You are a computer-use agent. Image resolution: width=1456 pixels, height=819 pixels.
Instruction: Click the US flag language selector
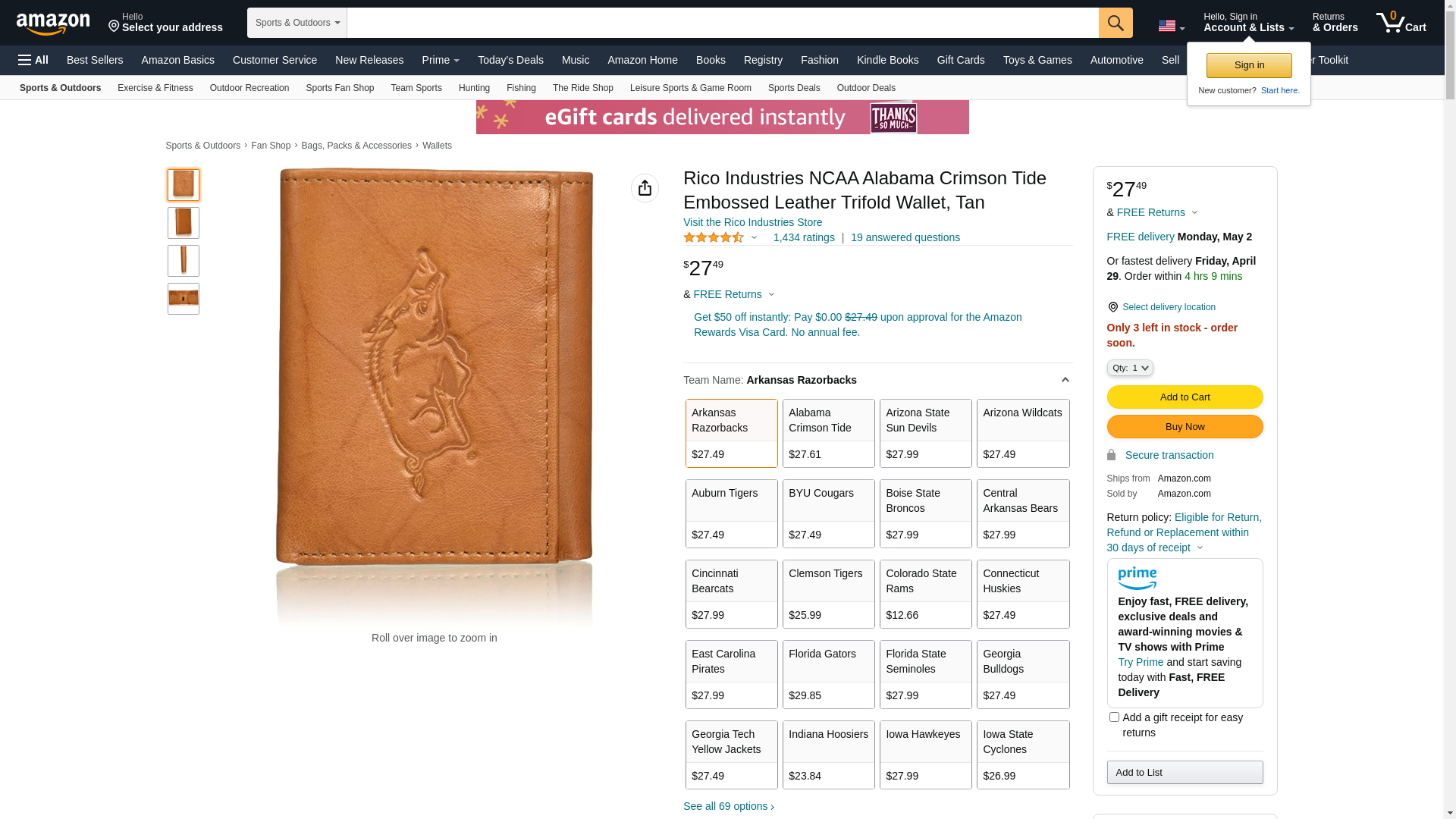1170,27
